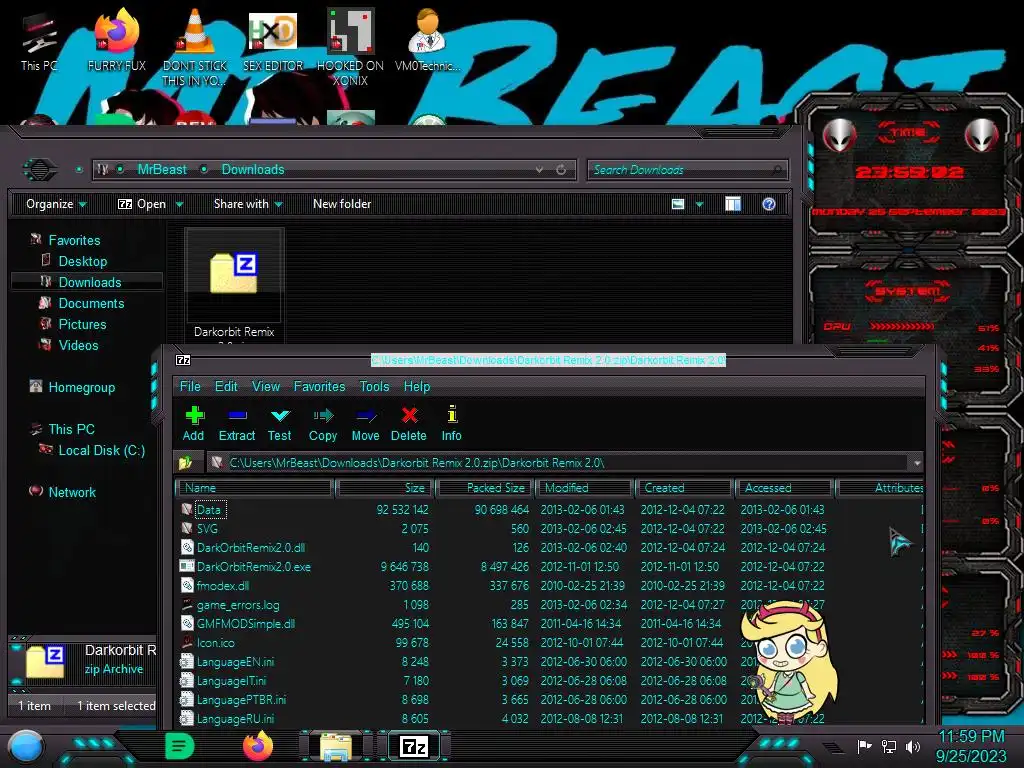Open the 7-Zip Help menu
Viewport: 1024px width, 768px height.
(x=417, y=387)
